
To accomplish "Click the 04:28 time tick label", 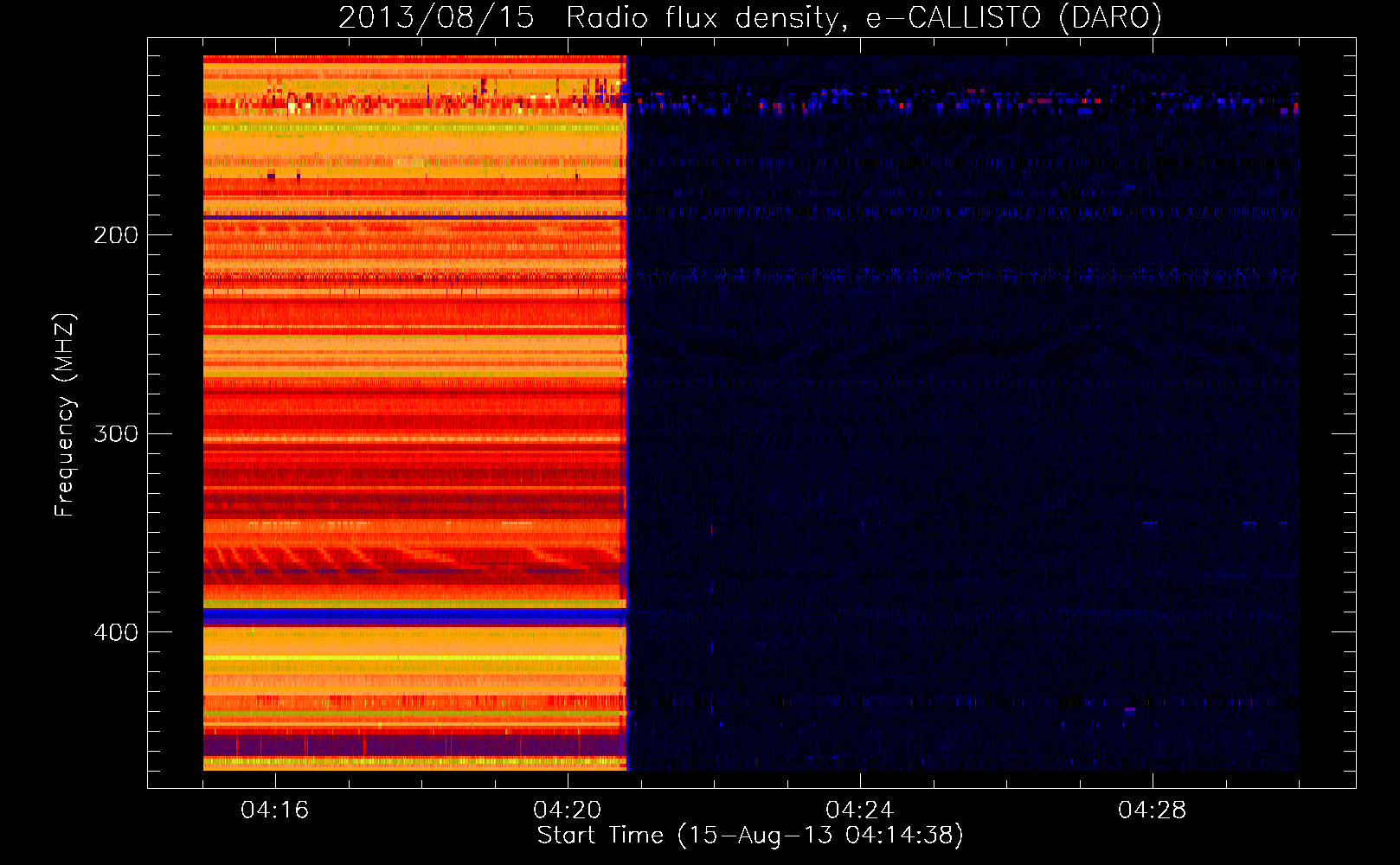I will (x=1153, y=811).
